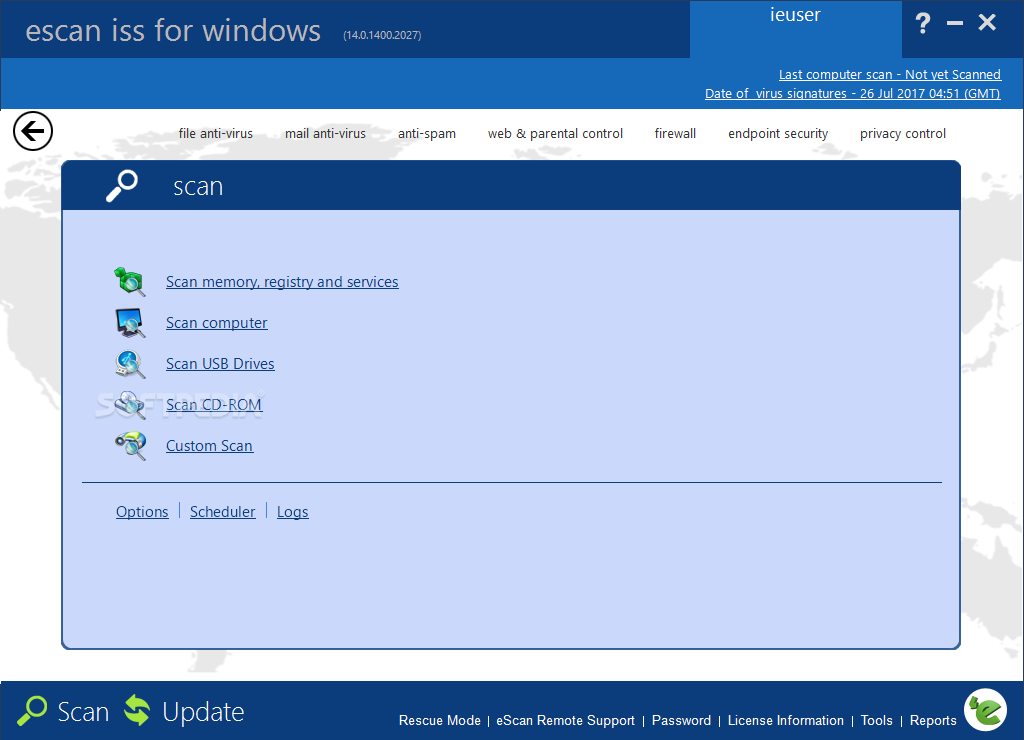
Task: Open eScan Remote Support
Action: pos(566,720)
